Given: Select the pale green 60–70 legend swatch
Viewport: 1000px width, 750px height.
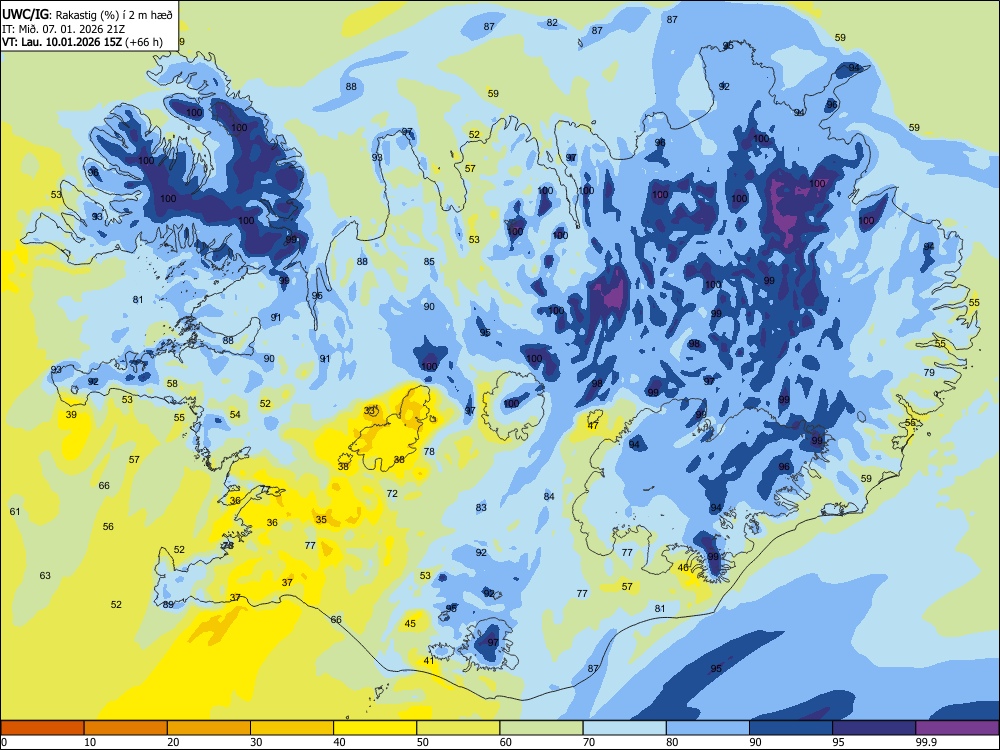Looking at the screenshot, I should click(541, 728).
